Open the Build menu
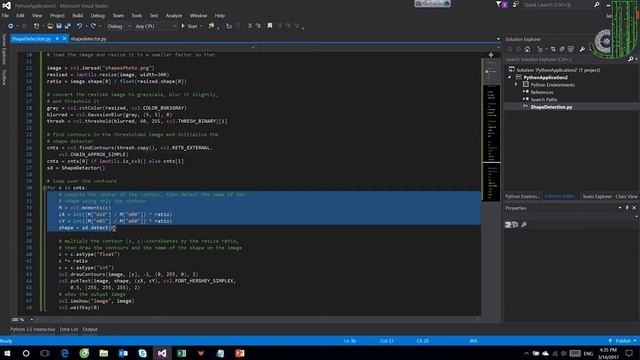 (78, 16)
